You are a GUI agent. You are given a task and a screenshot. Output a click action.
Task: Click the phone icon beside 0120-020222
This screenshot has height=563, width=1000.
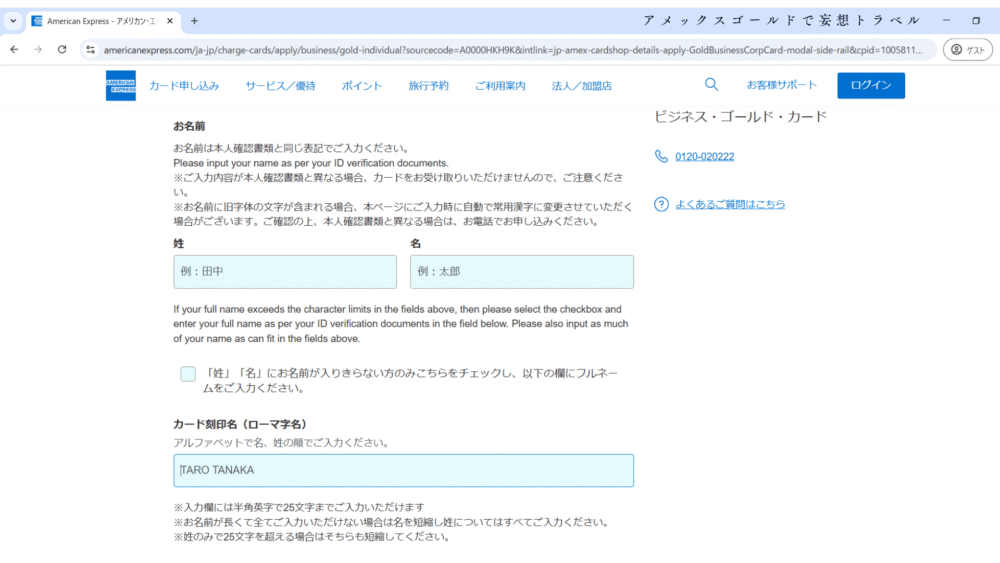[x=661, y=156]
